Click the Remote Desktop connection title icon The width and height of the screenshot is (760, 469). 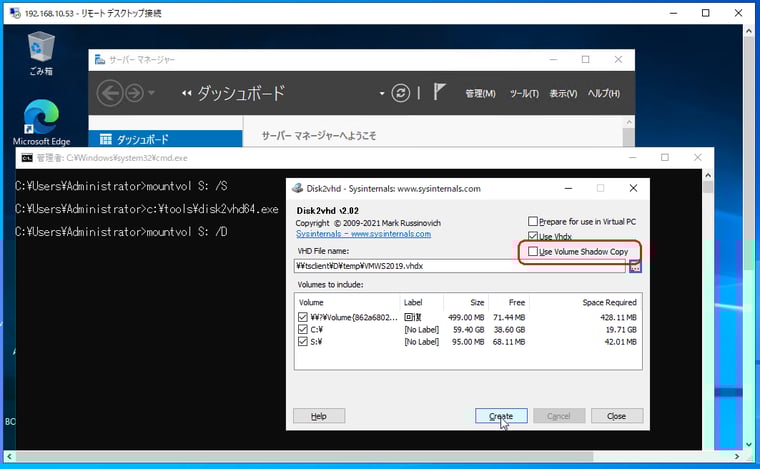[16, 13]
